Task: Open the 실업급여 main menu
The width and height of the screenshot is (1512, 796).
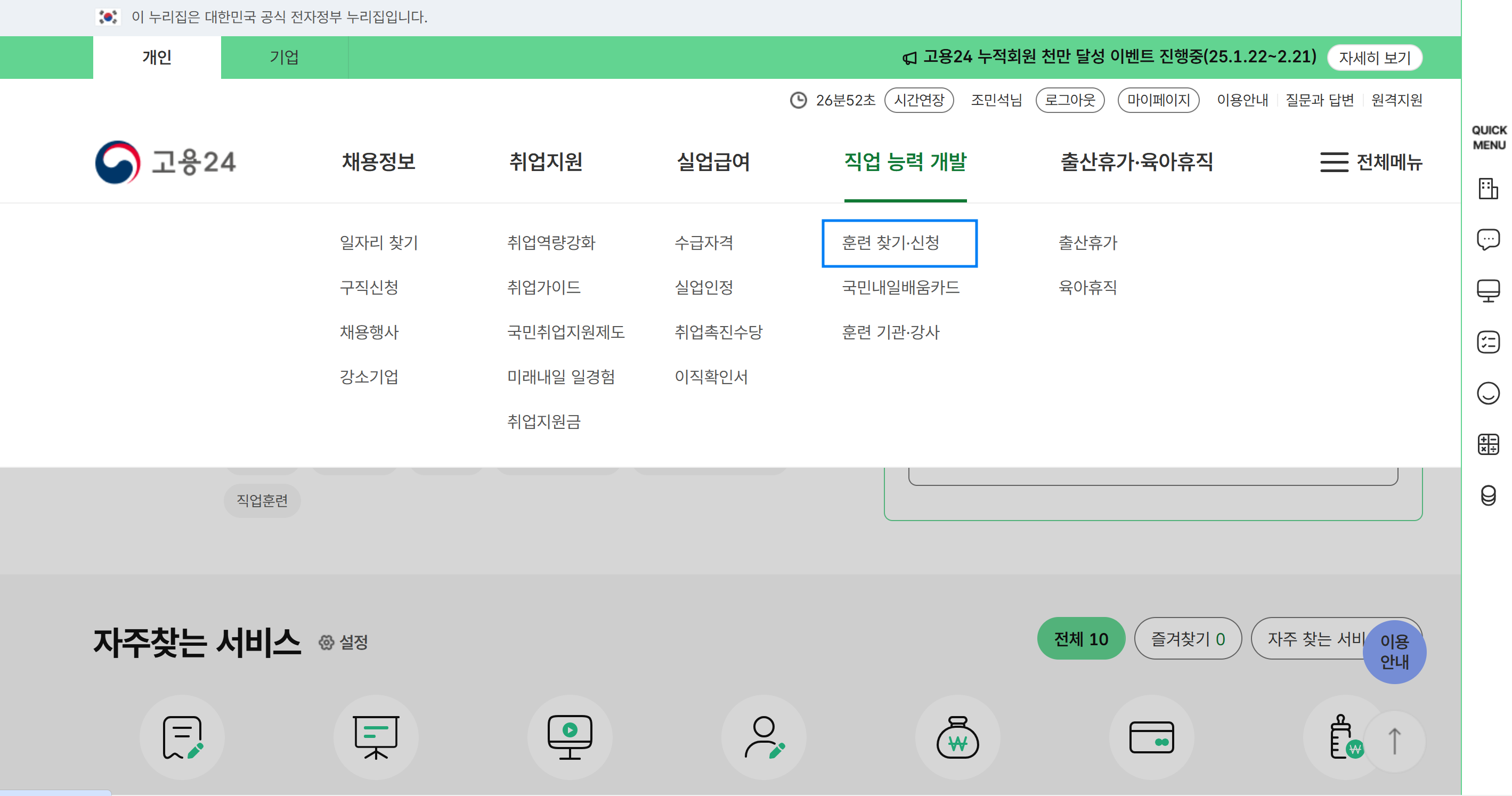Action: pos(713,162)
